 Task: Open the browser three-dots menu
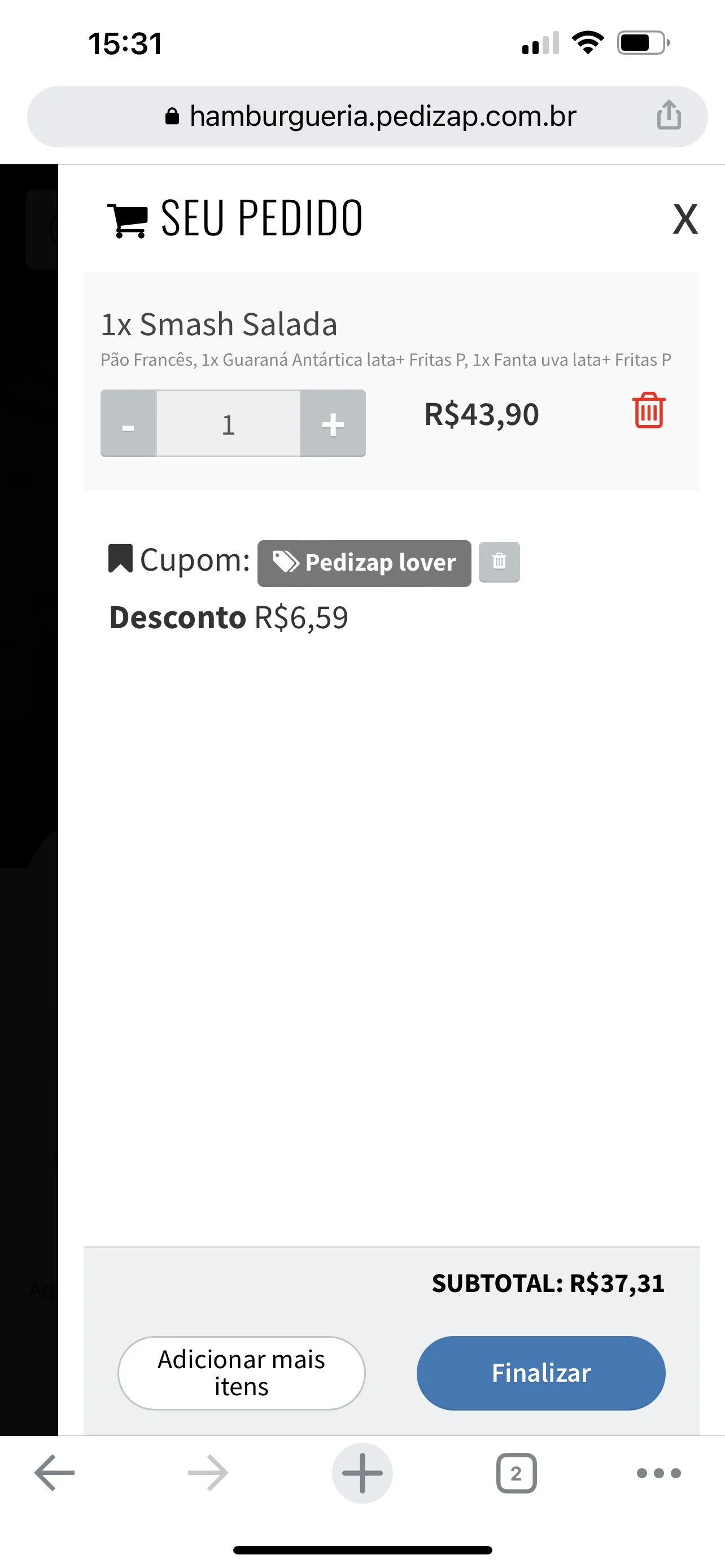click(x=658, y=1473)
